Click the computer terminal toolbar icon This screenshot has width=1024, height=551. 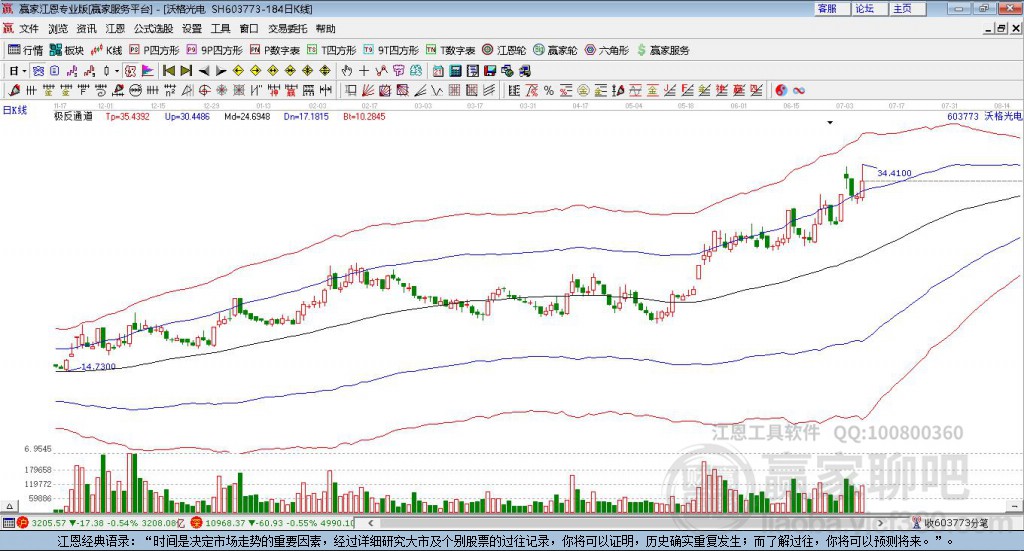point(525,71)
